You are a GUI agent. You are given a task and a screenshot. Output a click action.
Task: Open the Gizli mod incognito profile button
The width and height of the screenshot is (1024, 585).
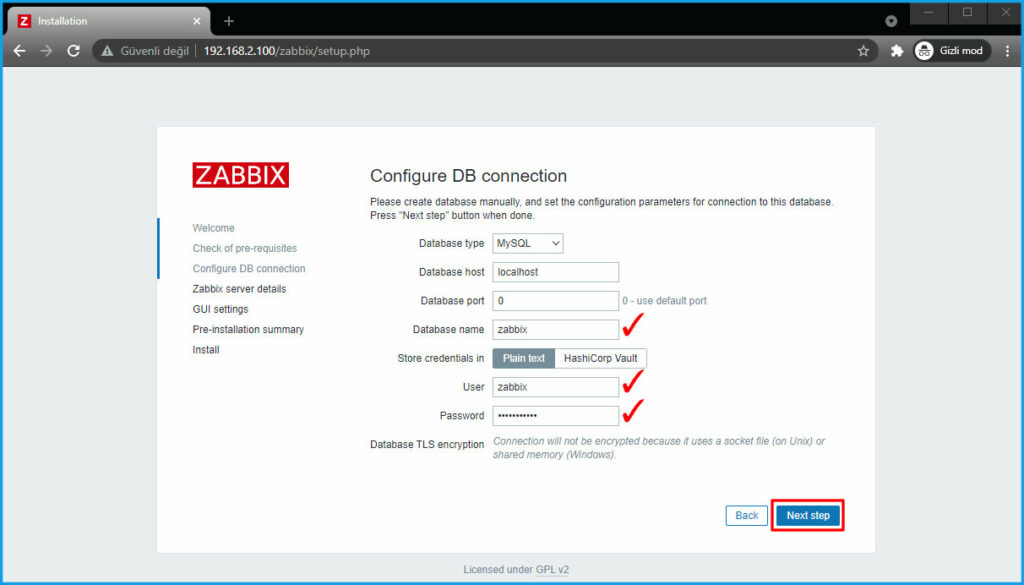point(952,51)
